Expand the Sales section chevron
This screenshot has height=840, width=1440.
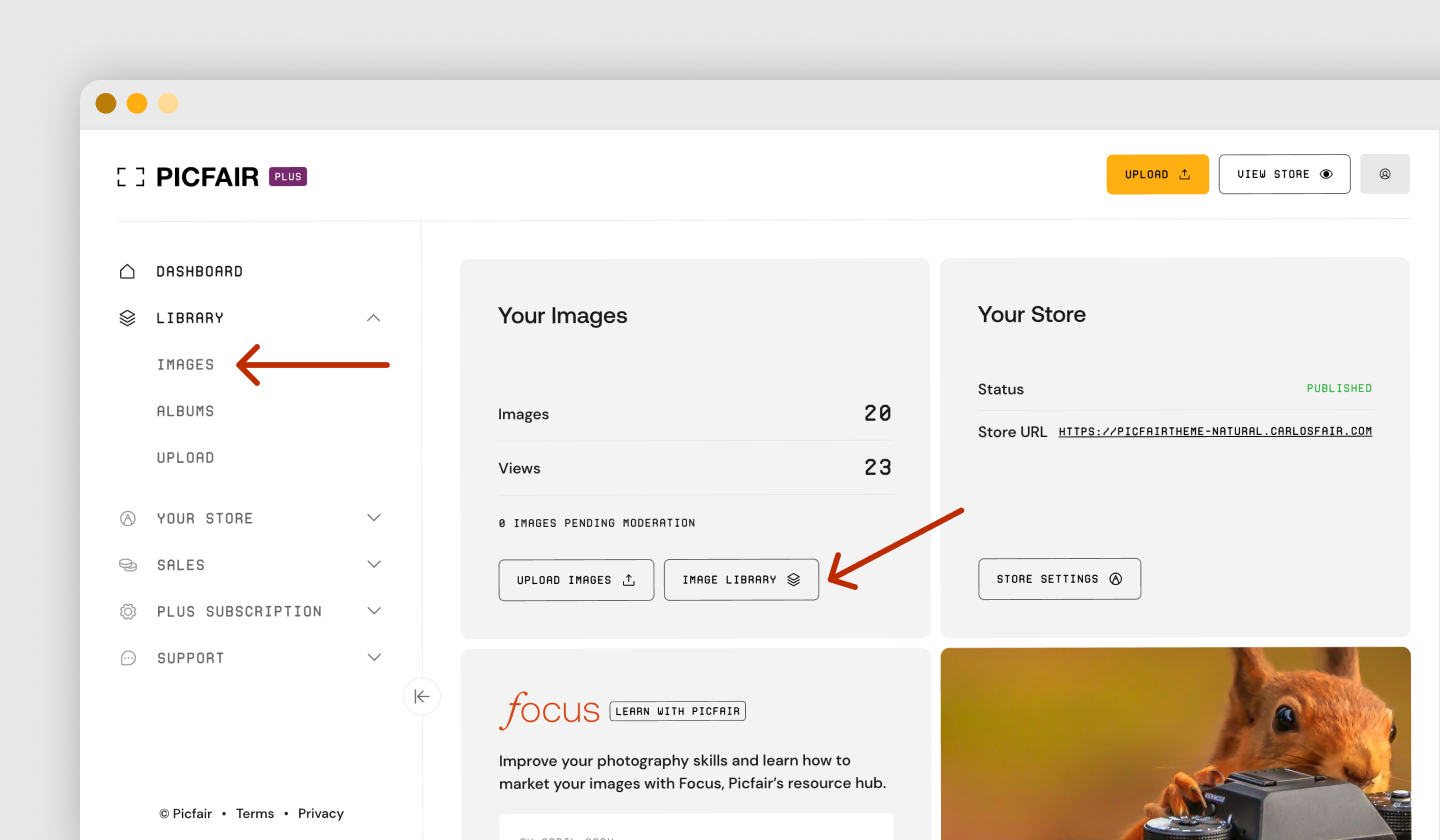(x=374, y=565)
